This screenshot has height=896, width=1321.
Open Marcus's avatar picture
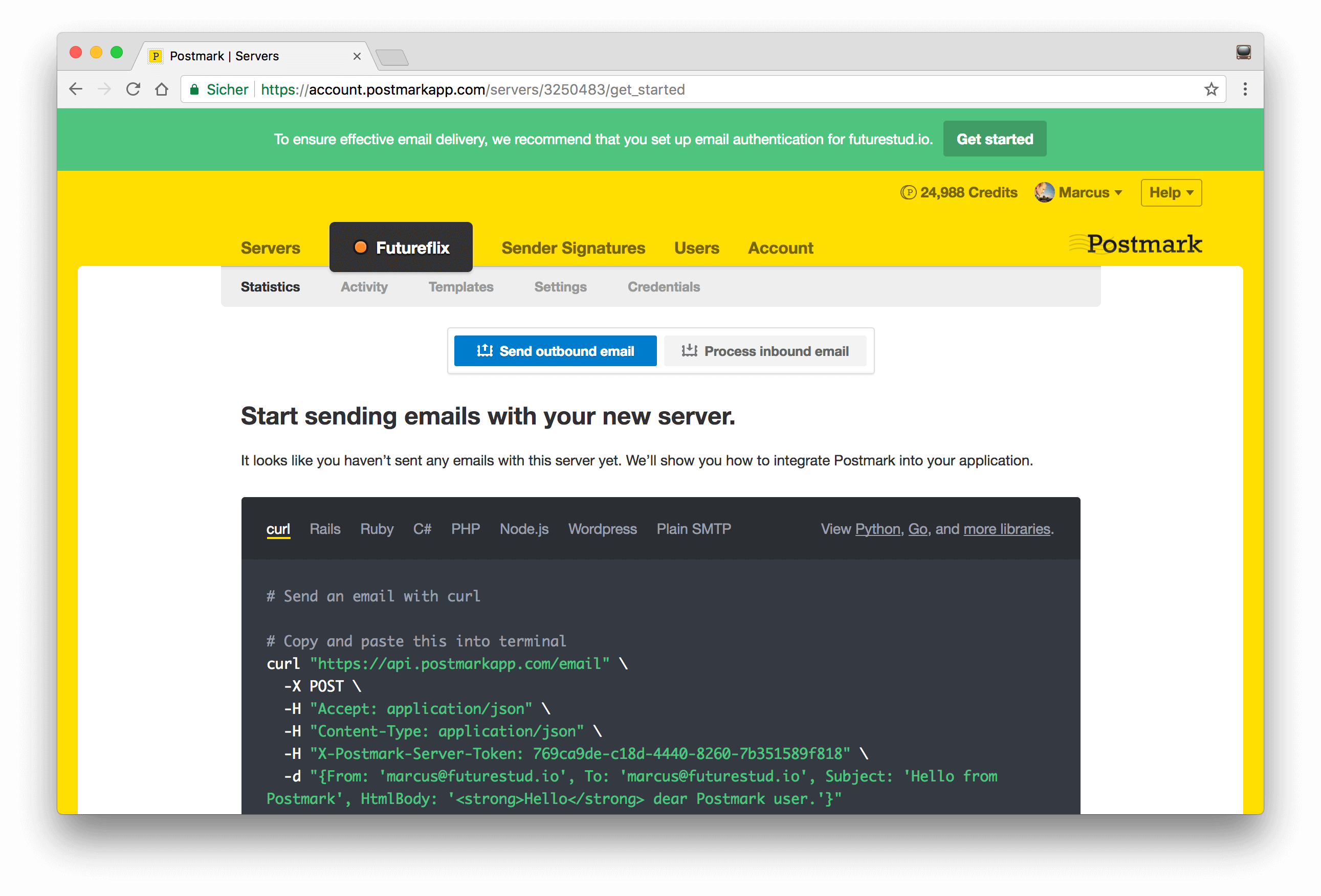[x=1044, y=192]
